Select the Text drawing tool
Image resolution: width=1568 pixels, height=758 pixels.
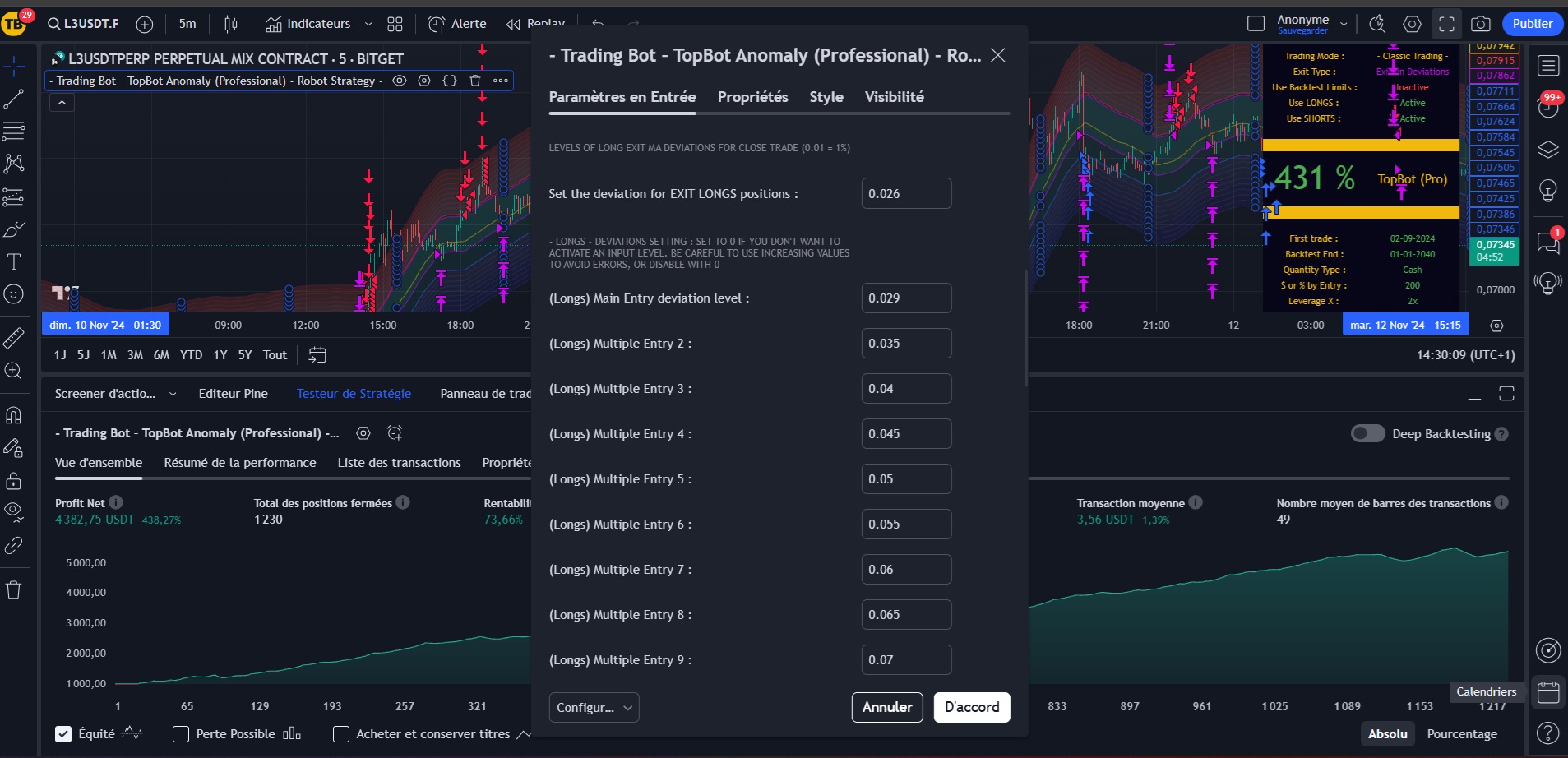pos(14,262)
